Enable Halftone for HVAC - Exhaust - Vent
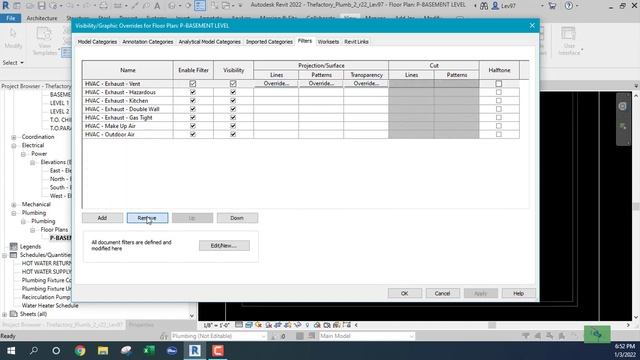 498,84
